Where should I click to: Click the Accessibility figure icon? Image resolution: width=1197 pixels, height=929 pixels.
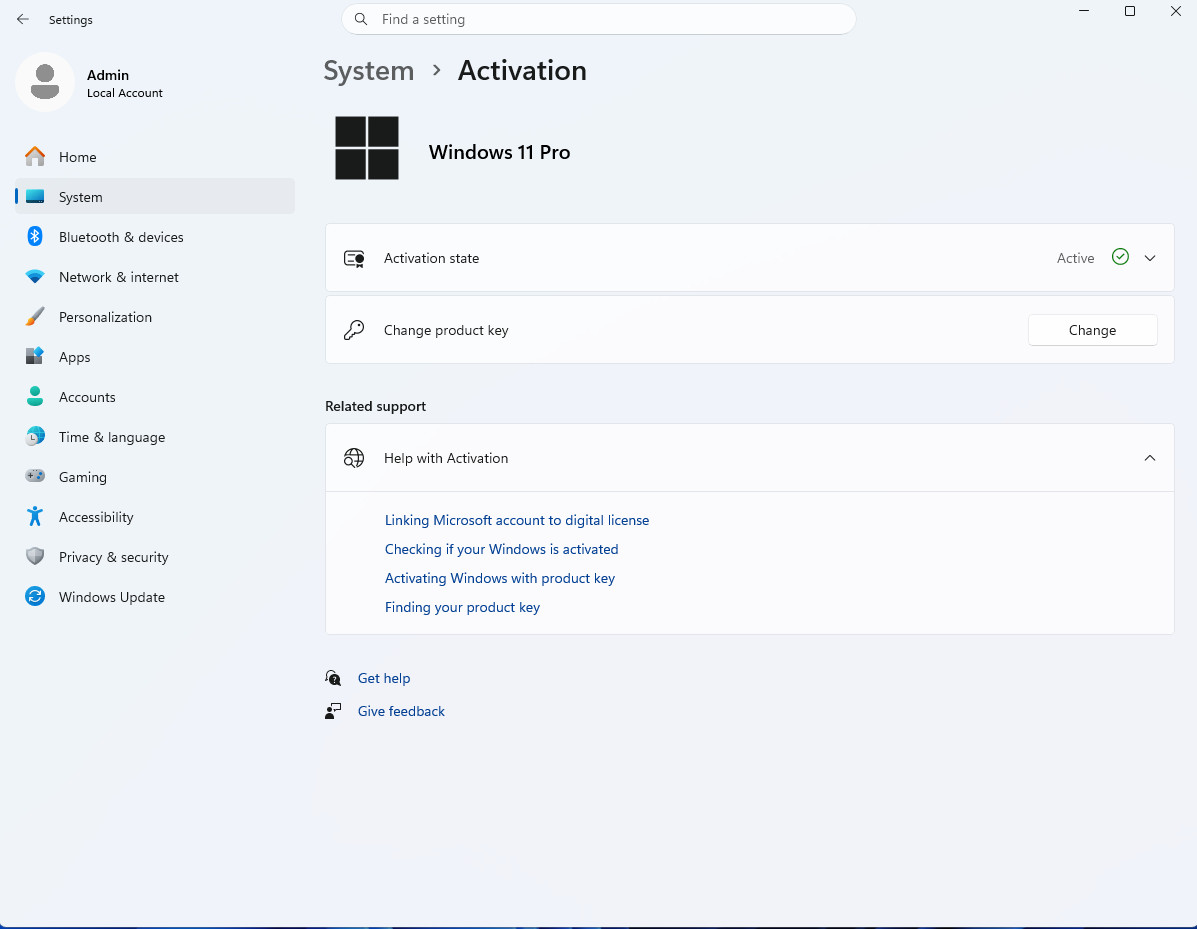tap(35, 517)
